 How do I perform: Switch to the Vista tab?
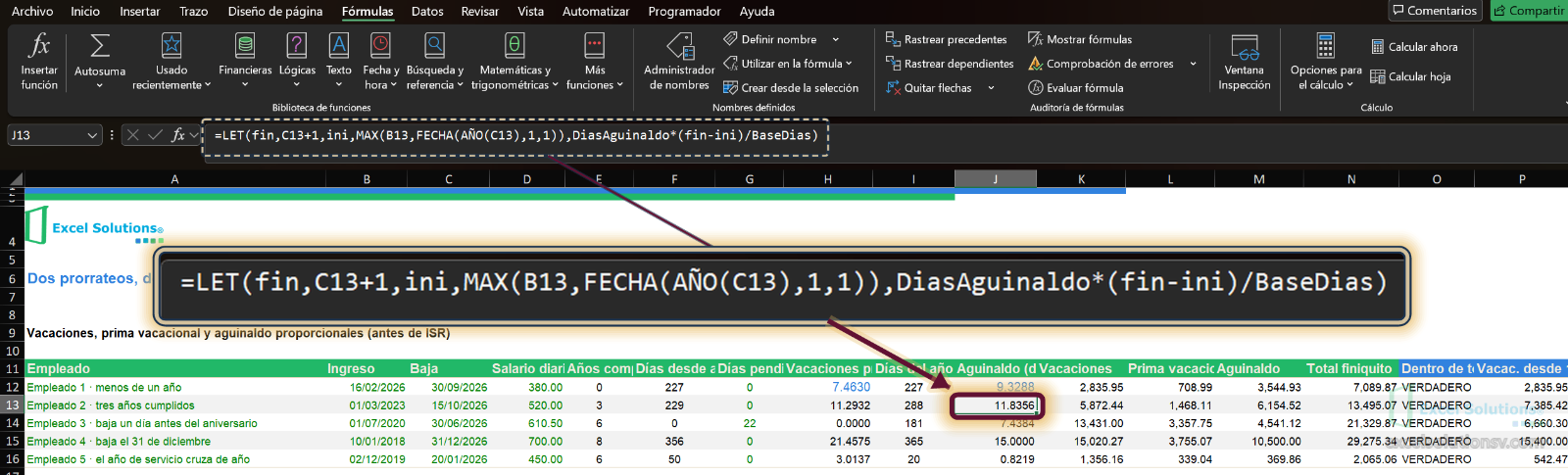(x=531, y=11)
